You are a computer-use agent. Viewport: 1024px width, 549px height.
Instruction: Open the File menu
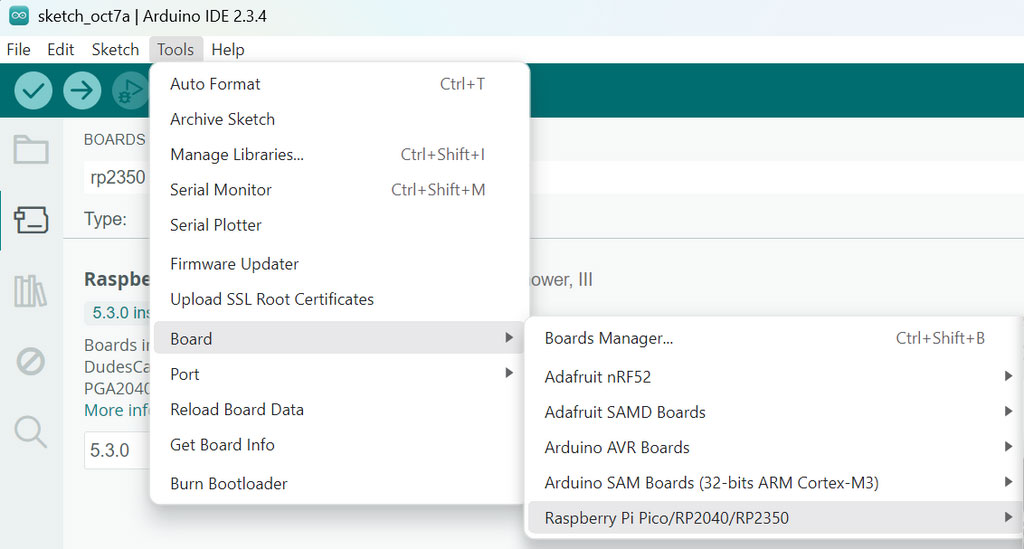tap(18, 50)
